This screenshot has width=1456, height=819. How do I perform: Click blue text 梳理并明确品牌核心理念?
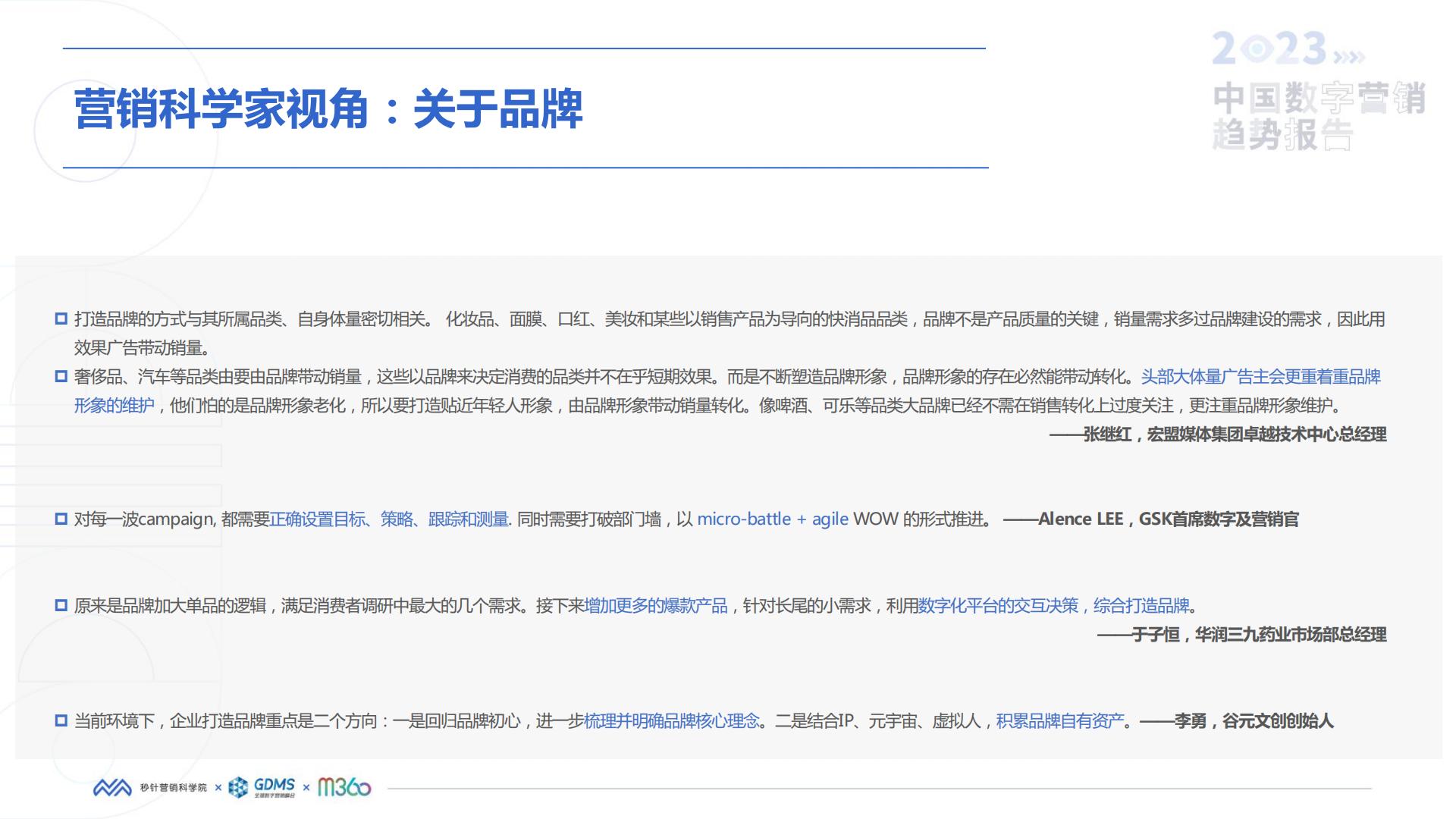coord(672,721)
